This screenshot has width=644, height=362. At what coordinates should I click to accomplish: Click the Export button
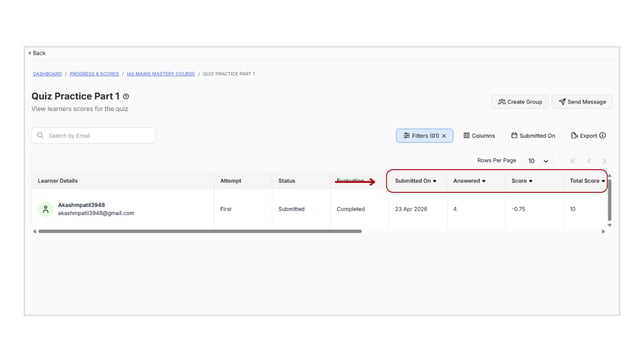(584, 136)
